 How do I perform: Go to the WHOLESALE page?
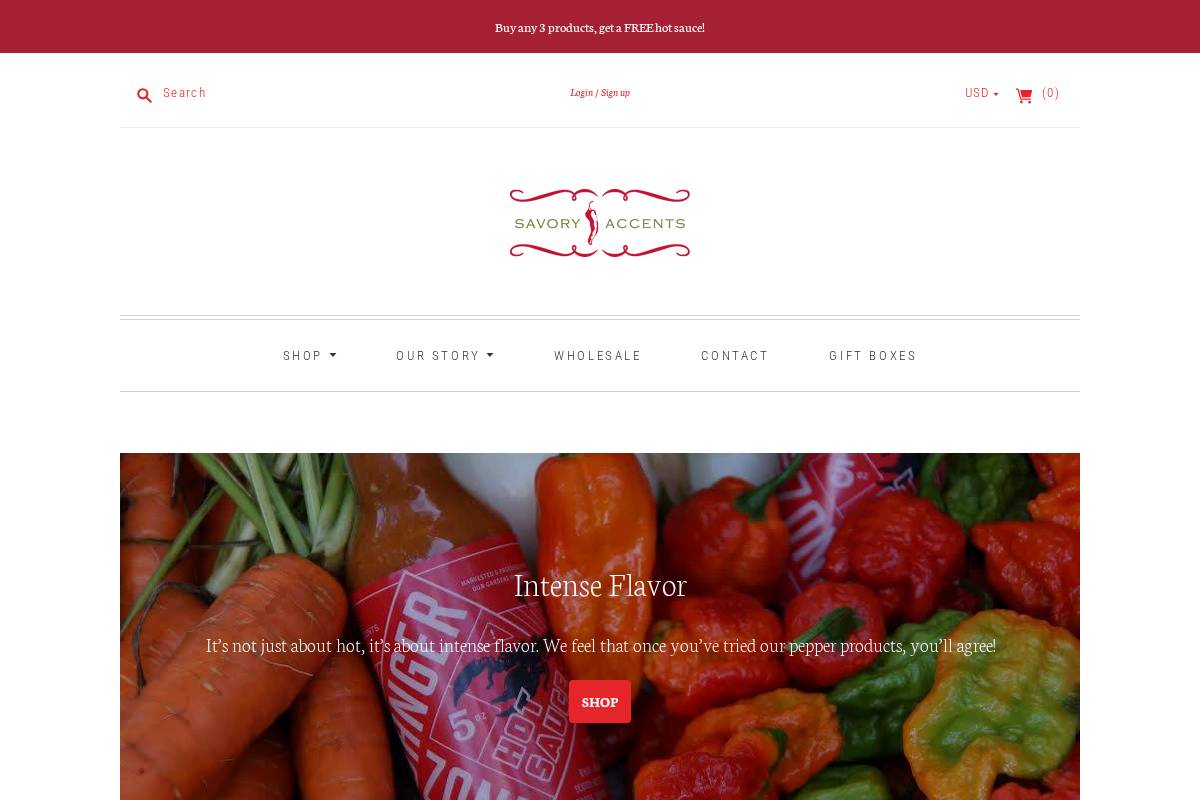[x=597, y=355]
